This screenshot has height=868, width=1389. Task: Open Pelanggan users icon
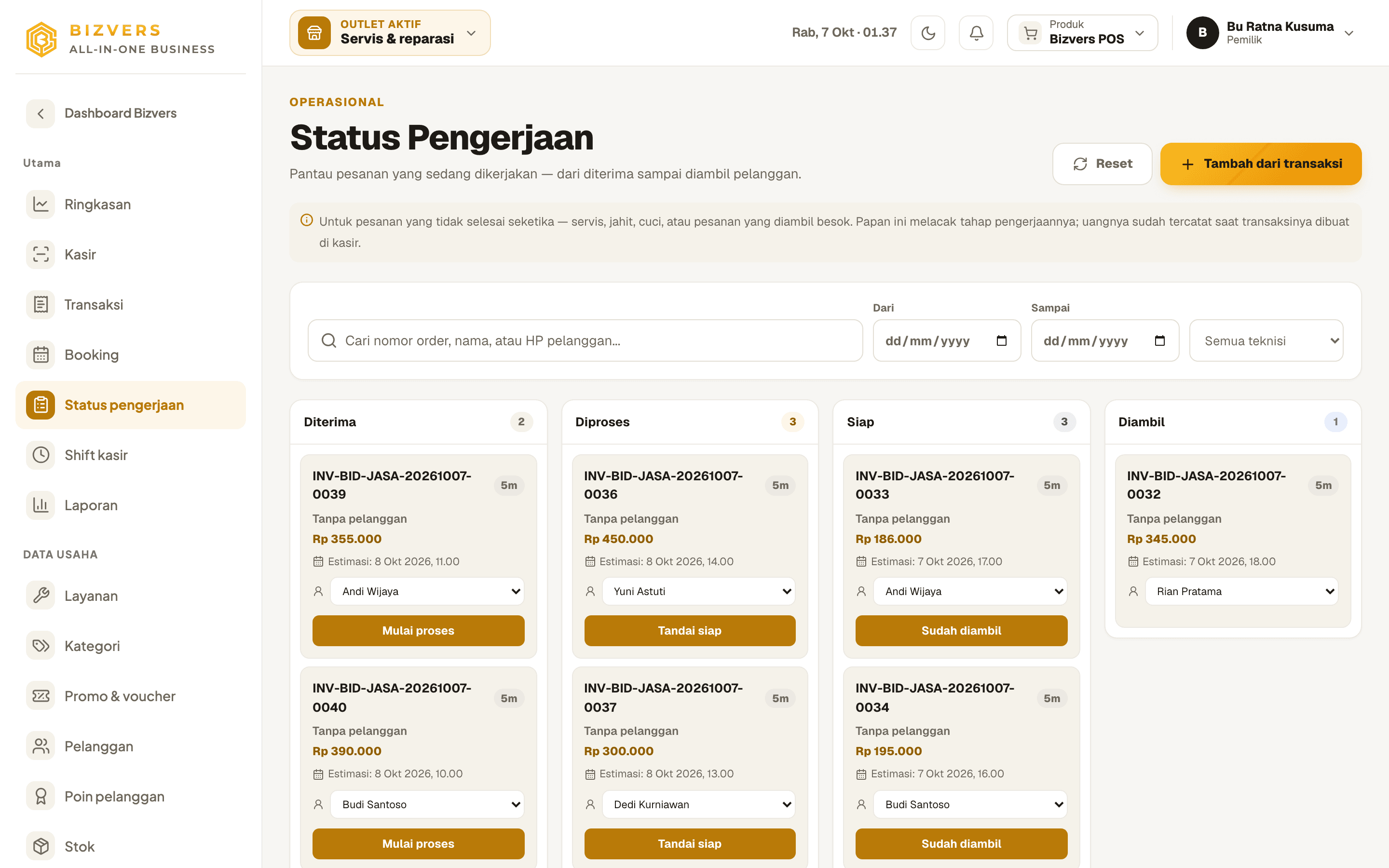click(x=41, y=746)
